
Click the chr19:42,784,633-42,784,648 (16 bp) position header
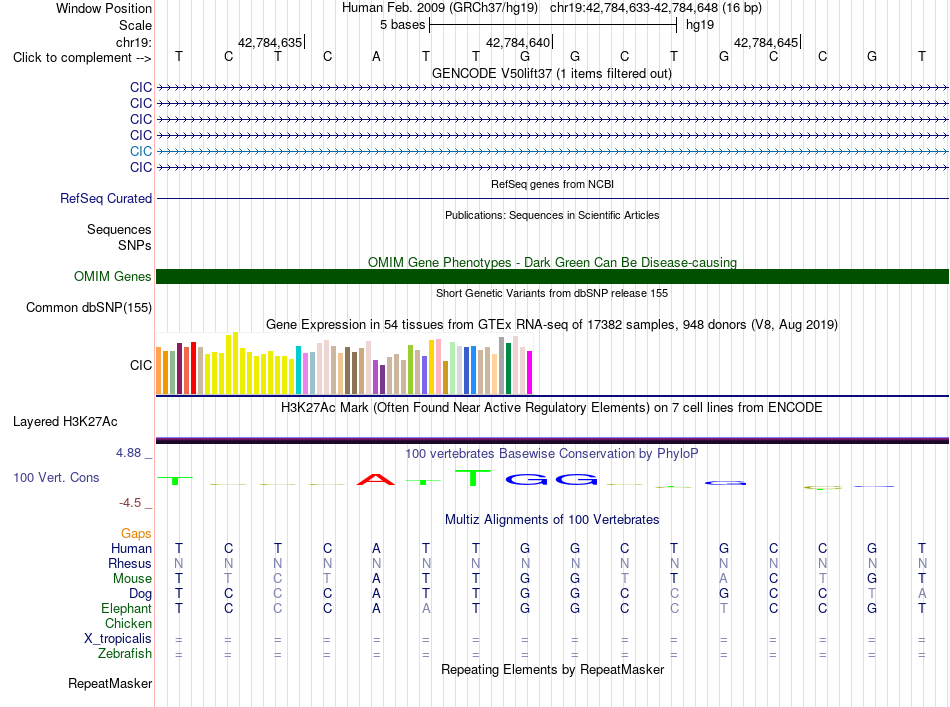[656, 8]
